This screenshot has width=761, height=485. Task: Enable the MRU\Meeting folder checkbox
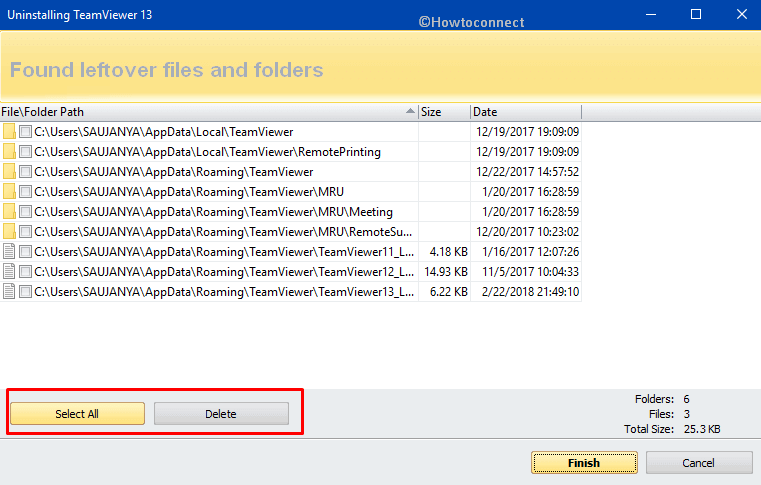[x=25, y=212]
